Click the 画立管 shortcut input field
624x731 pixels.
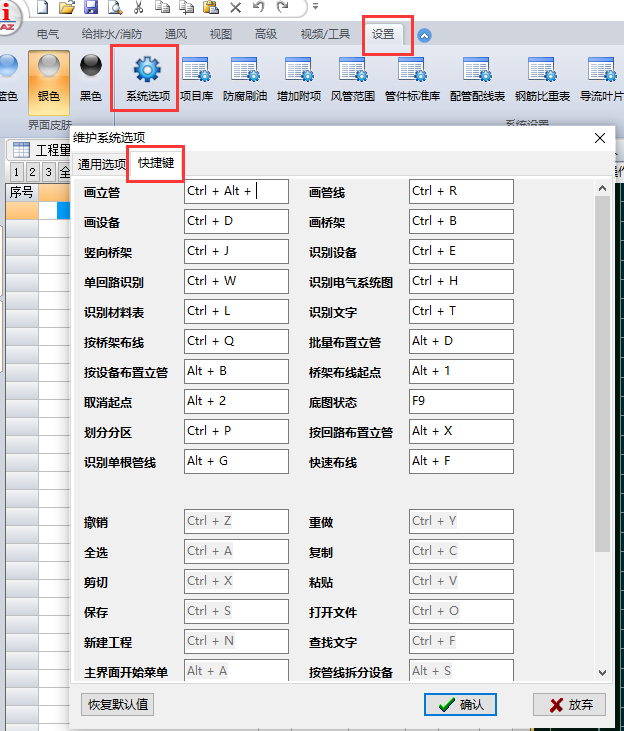[x=236, y=191]
